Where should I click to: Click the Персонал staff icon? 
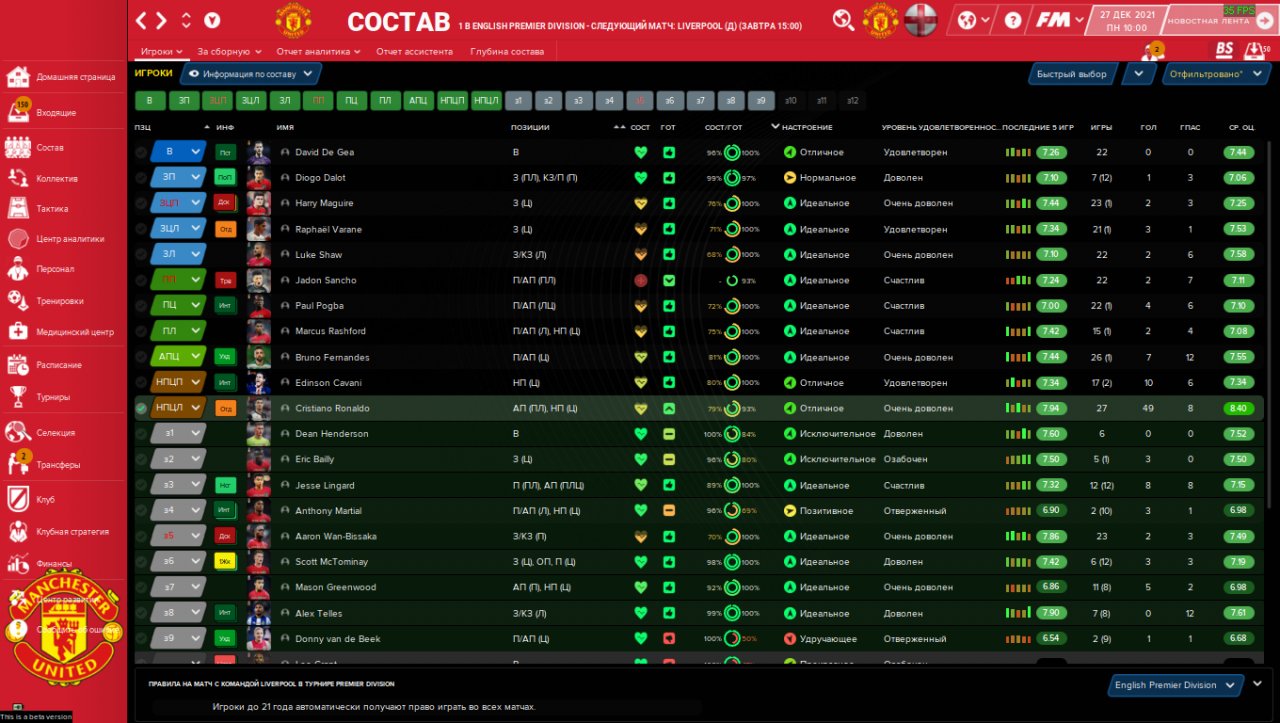tap(18, 269)
